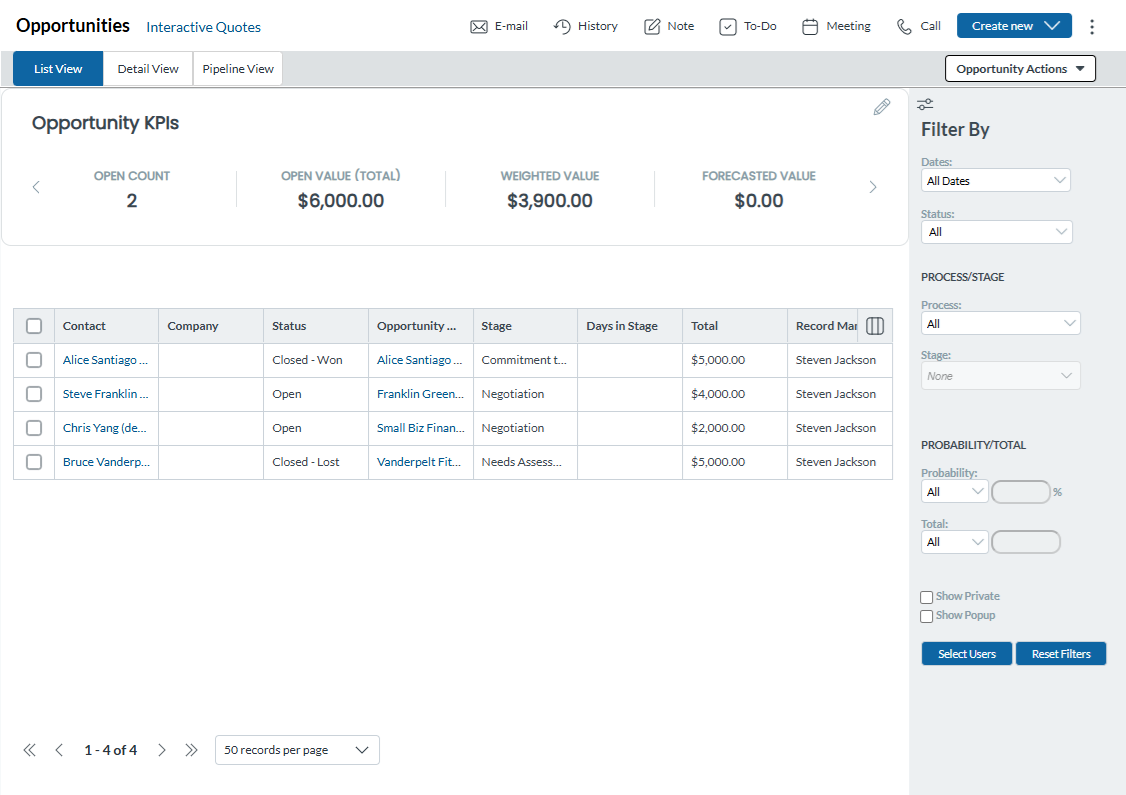The image size is (1126, 795).
Task: Open the Dates filter dropdown
Action: 995,180
